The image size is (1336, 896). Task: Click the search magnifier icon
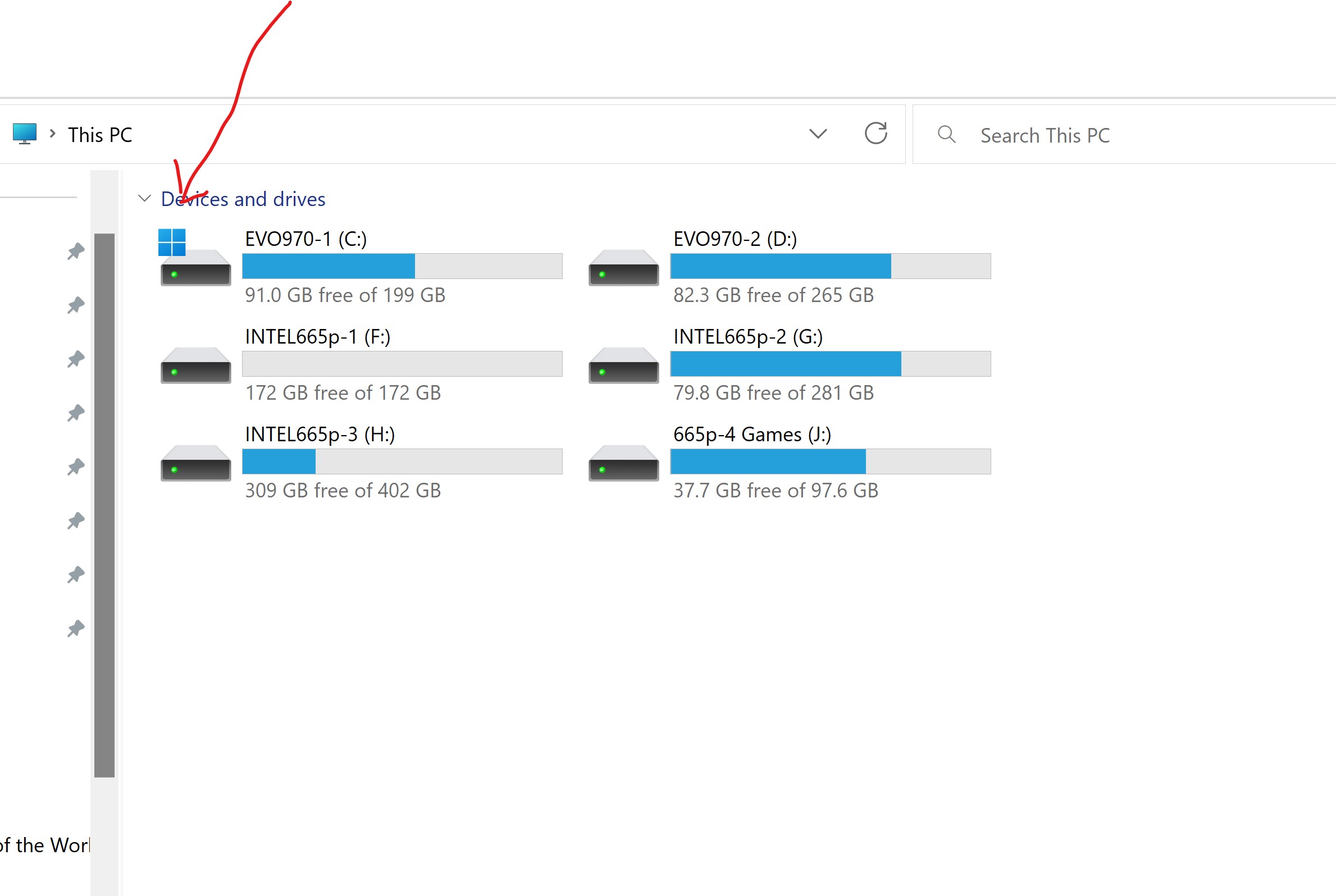click(946, 134)
